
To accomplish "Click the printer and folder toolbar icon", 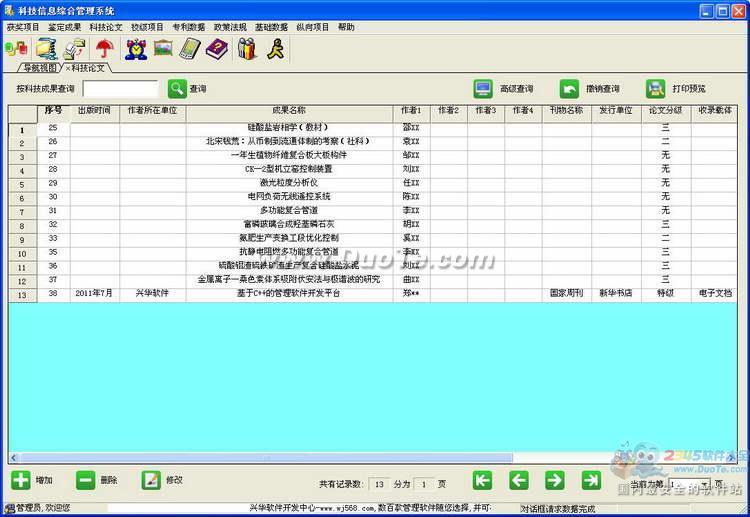I will [75, 49].
